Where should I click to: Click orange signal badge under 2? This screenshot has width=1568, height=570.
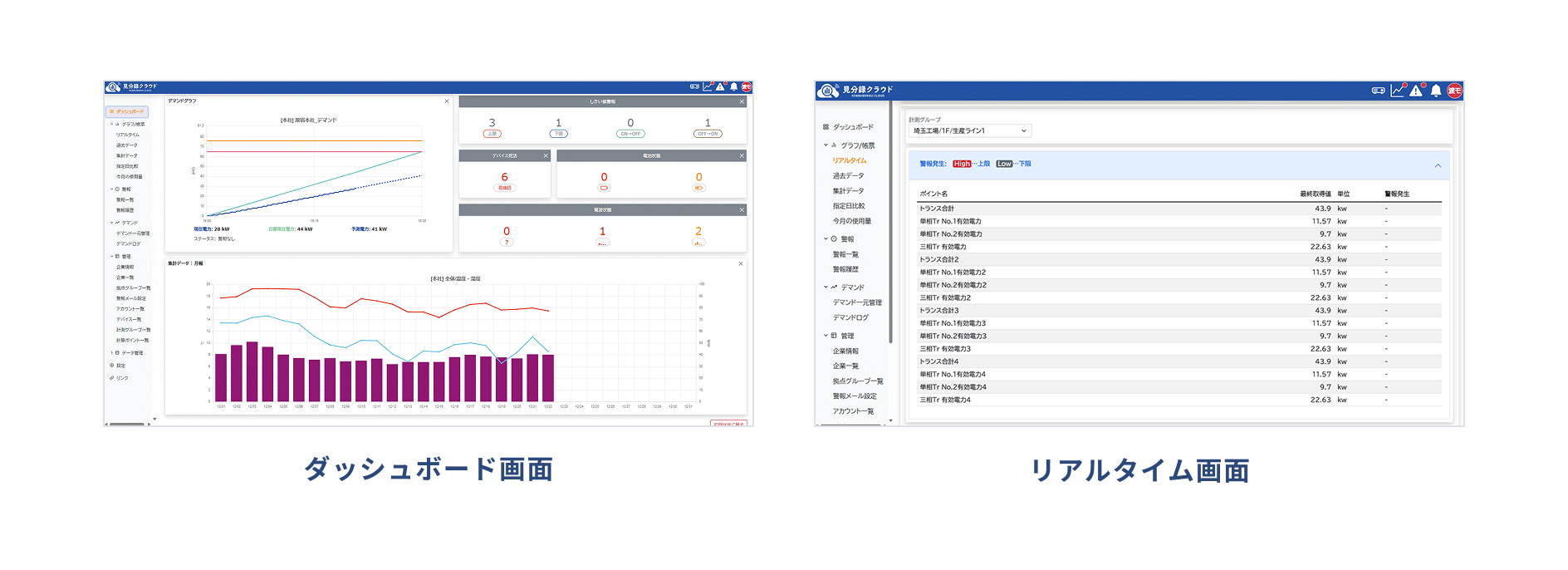coord(698,242)
